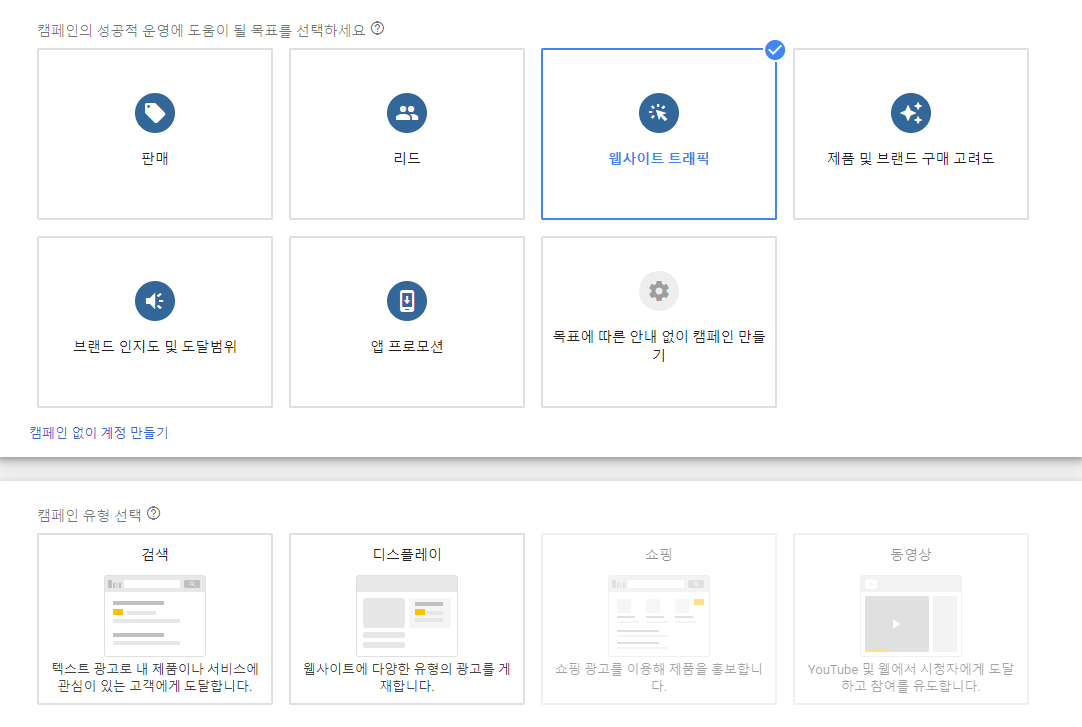
Task: Click the 판매 tag icon
Action: 155,113
